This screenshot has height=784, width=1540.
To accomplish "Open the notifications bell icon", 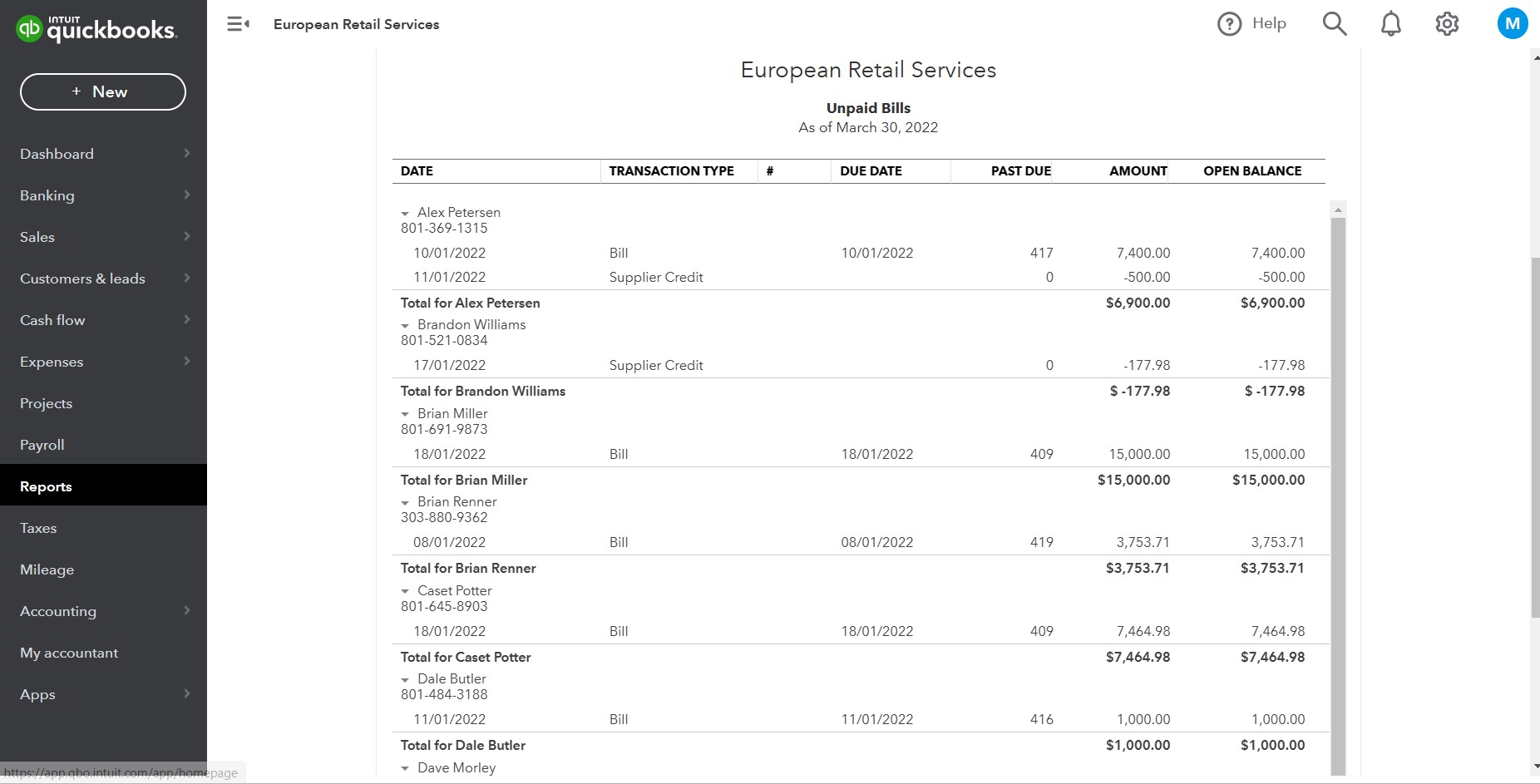I will 1390,24.
